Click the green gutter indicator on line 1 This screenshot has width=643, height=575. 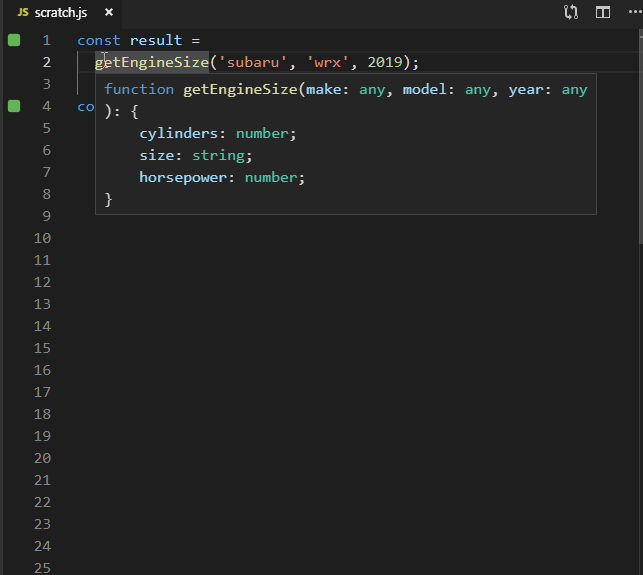[x=14, y=40]
